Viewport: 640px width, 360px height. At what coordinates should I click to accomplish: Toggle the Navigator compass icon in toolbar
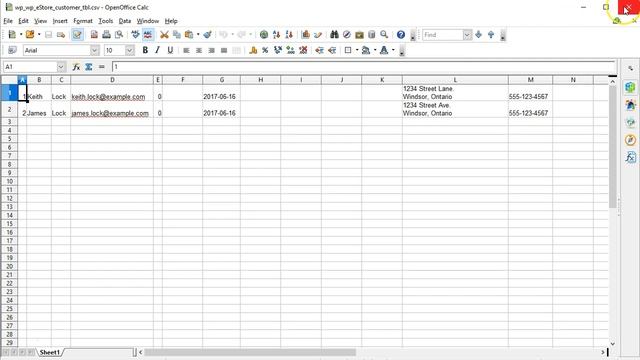[347, 35]
